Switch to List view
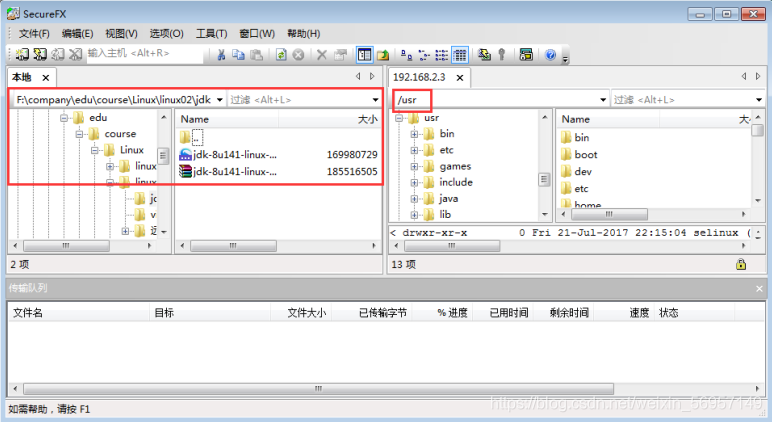772x422 pixels. pos(442,55)
